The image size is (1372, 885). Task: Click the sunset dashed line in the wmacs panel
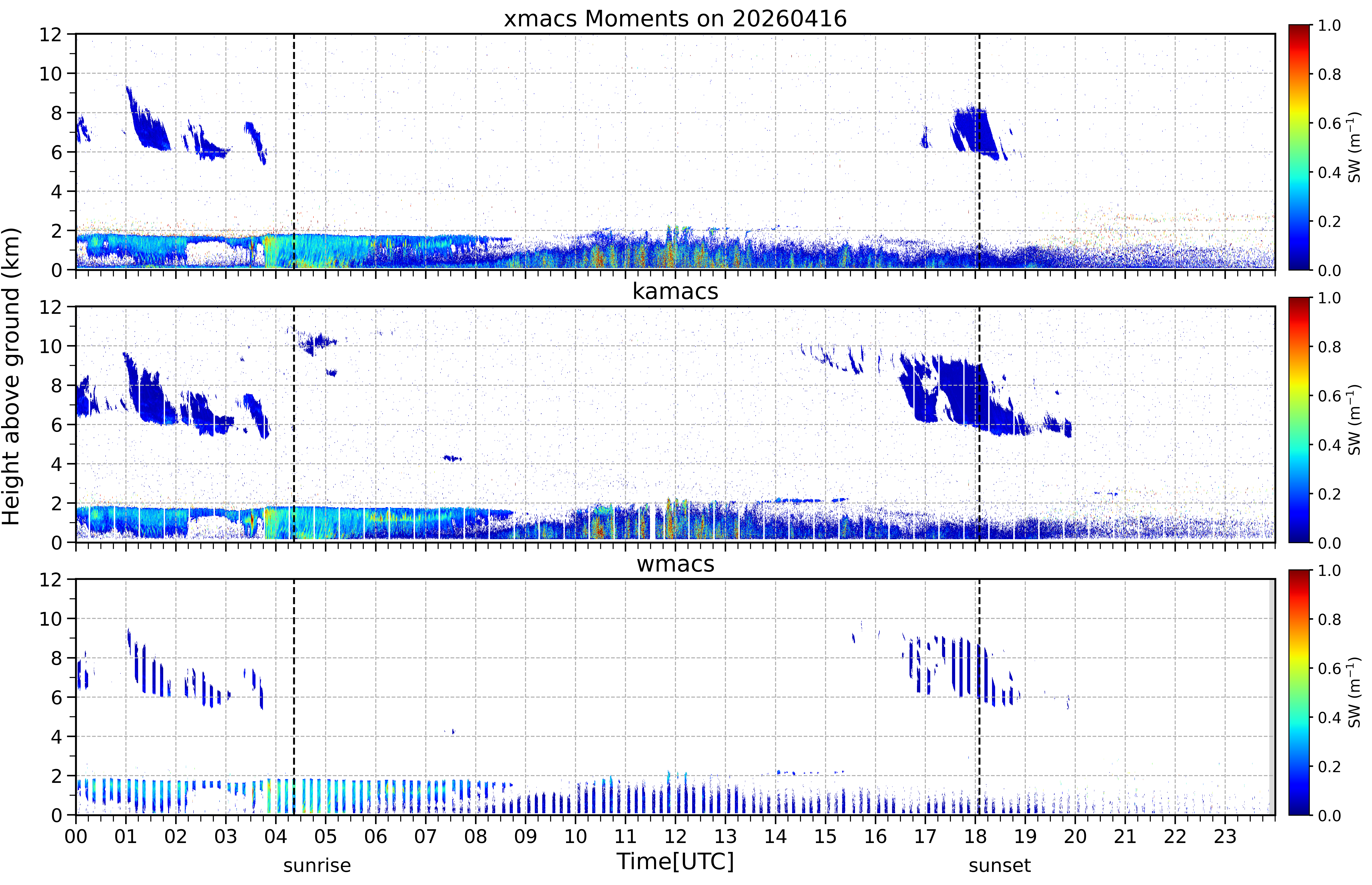click(980, 697)
